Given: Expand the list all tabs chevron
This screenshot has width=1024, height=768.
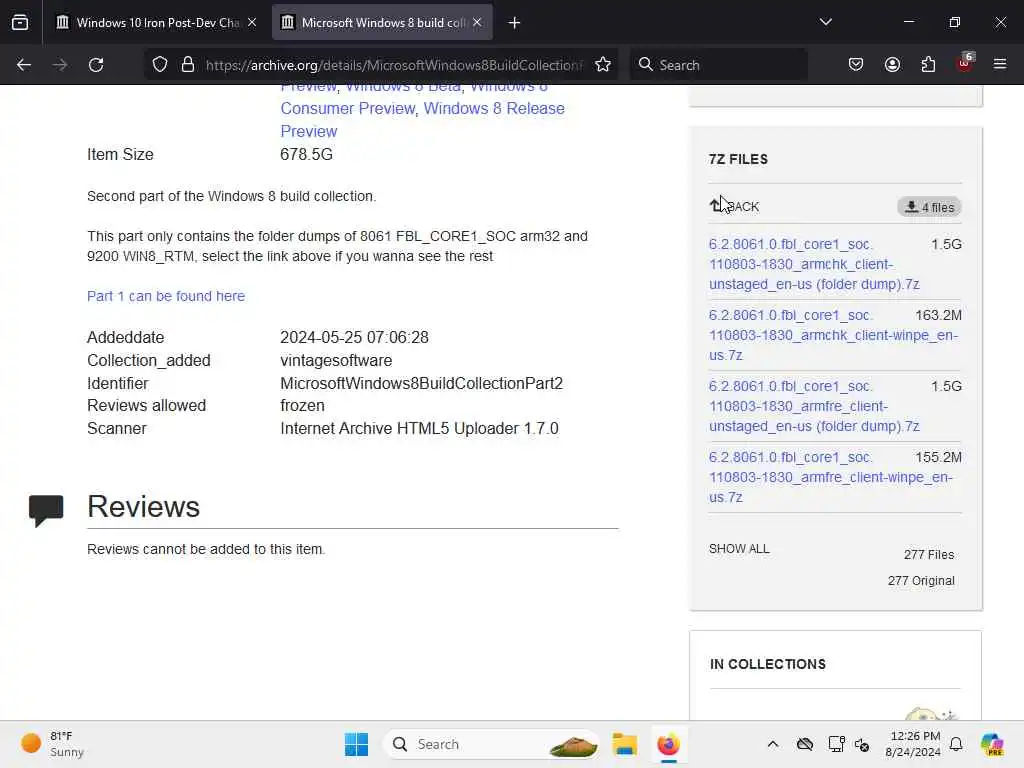Looking at the screenshot, I should [x=825, y=22].
